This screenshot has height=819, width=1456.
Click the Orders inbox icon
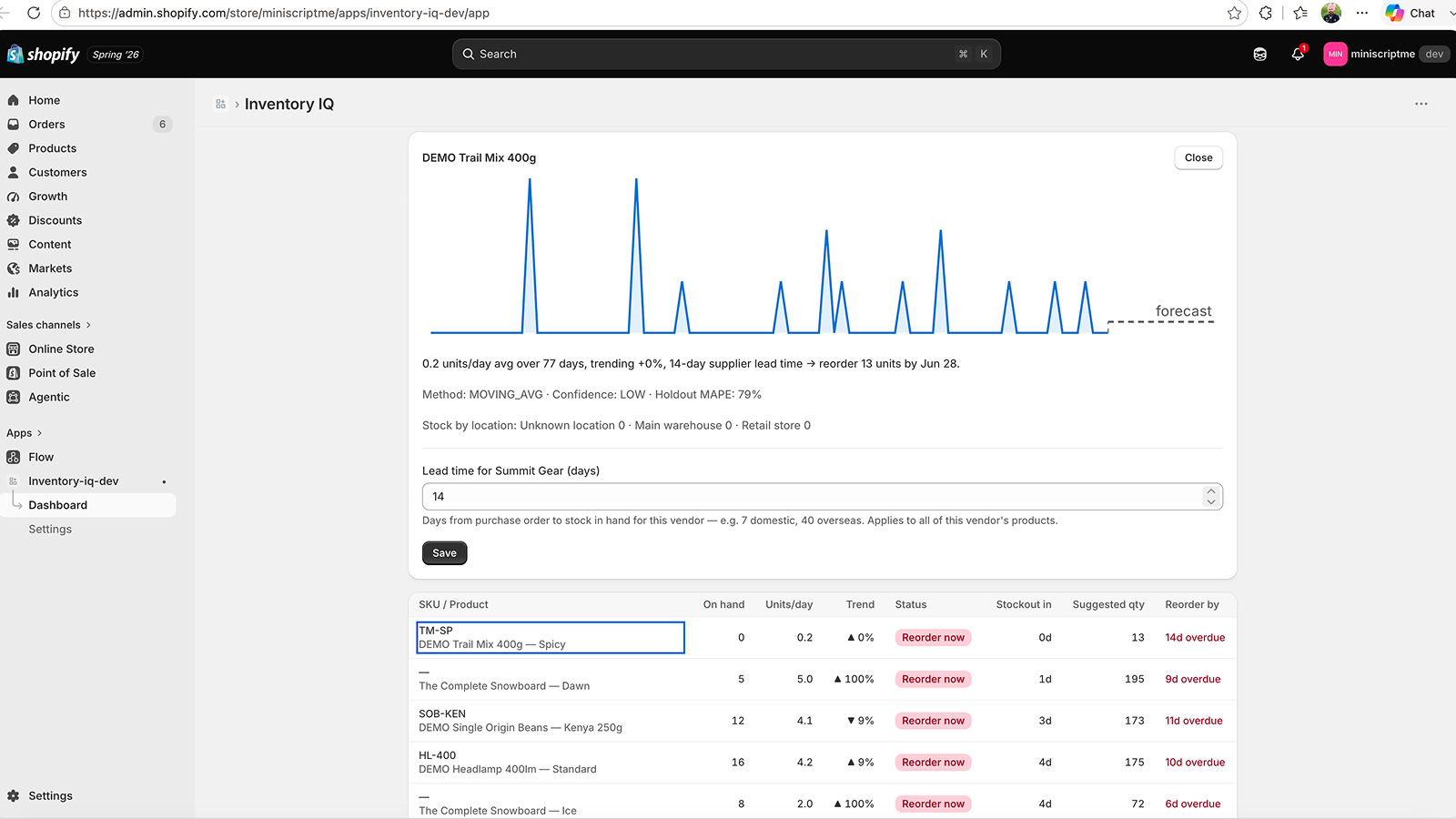(14, 125)
